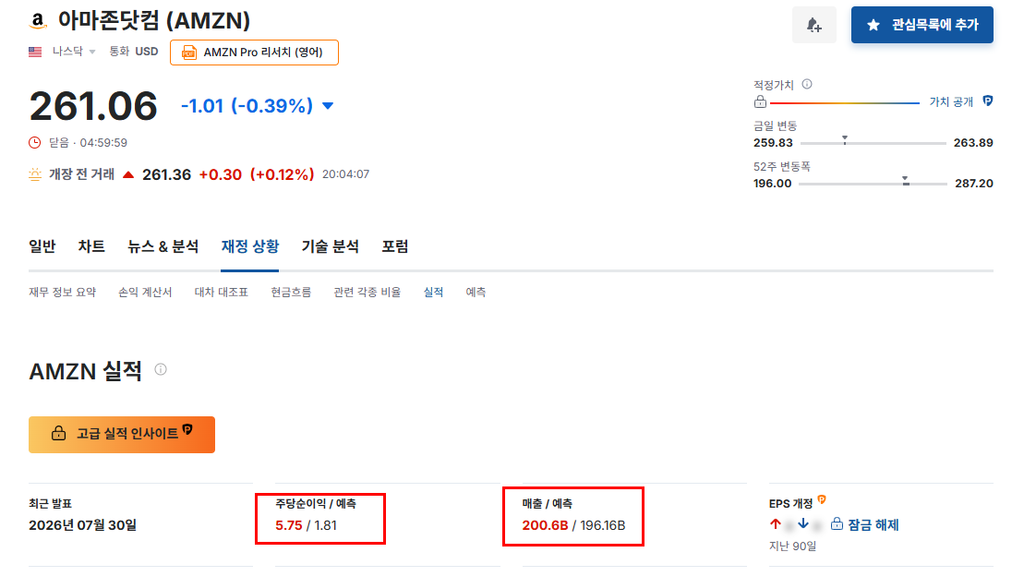Click the clock icon near 닫음

(x=35, y=142)
